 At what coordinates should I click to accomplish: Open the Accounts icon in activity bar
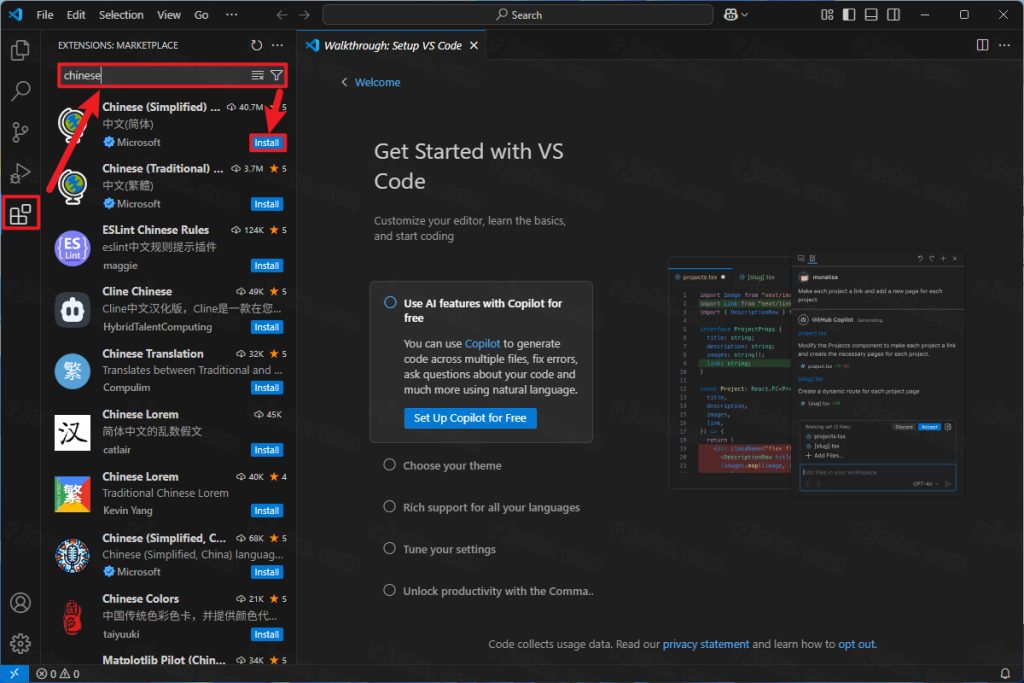[x=20, y=603]
